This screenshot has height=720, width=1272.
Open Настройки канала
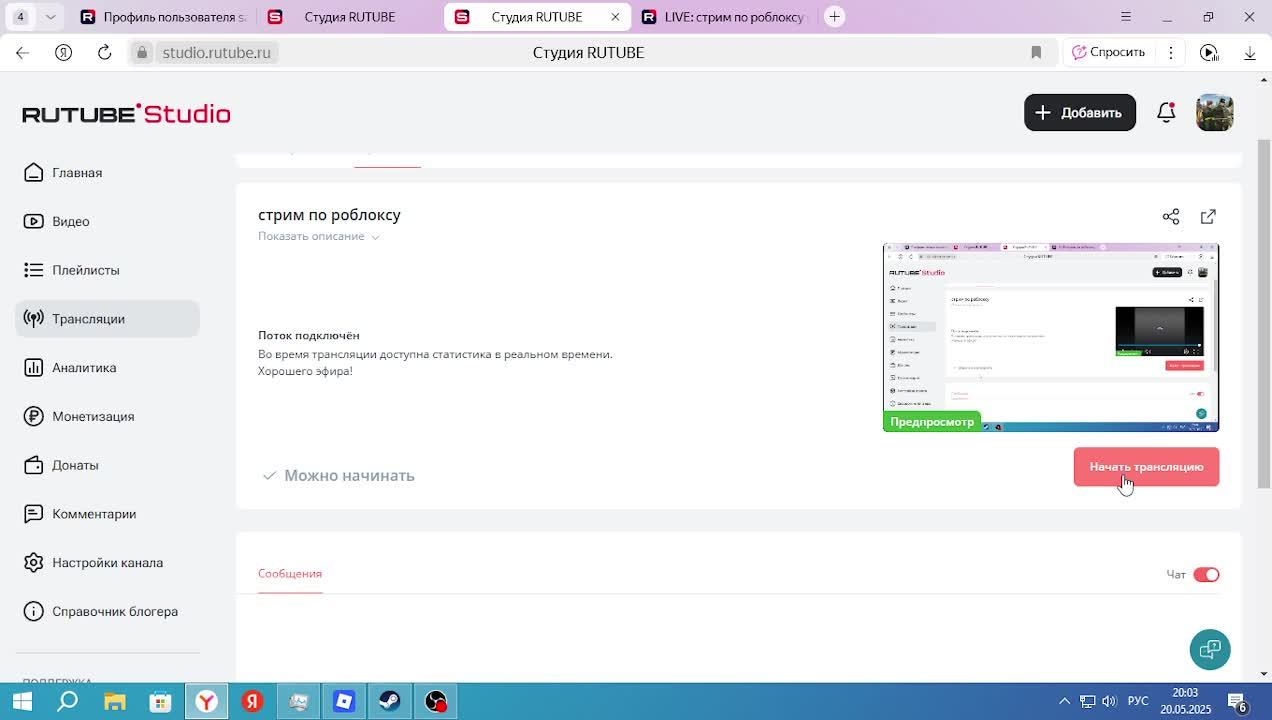tap(107, 563)
